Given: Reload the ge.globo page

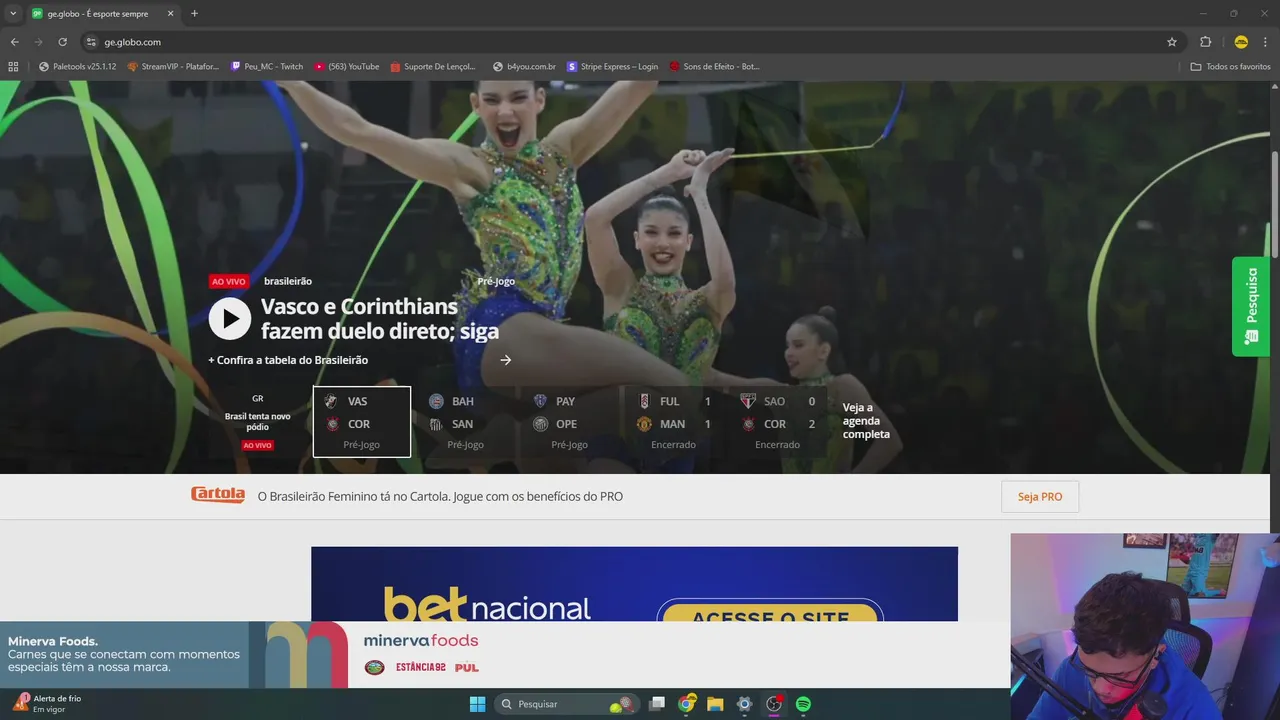Looking at the screenshot, I should (62, 42).
